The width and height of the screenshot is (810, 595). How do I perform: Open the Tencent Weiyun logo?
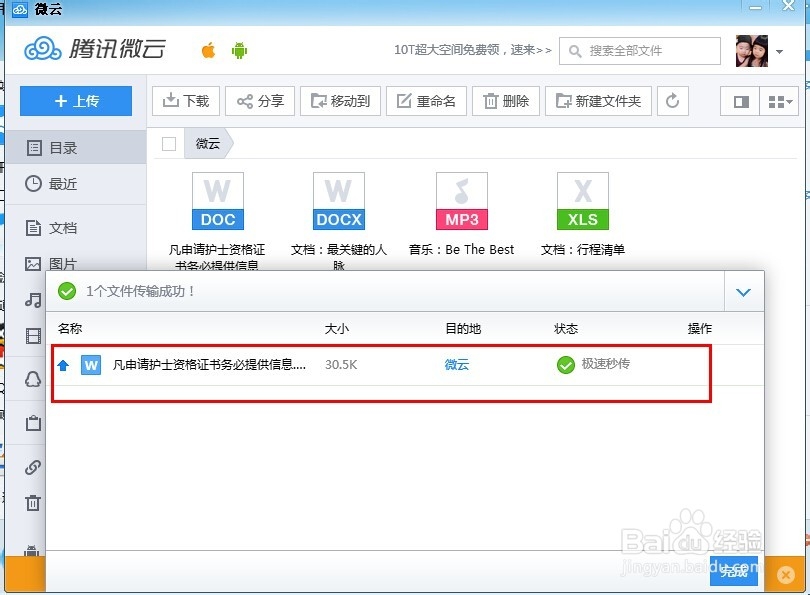coord(95,49)
